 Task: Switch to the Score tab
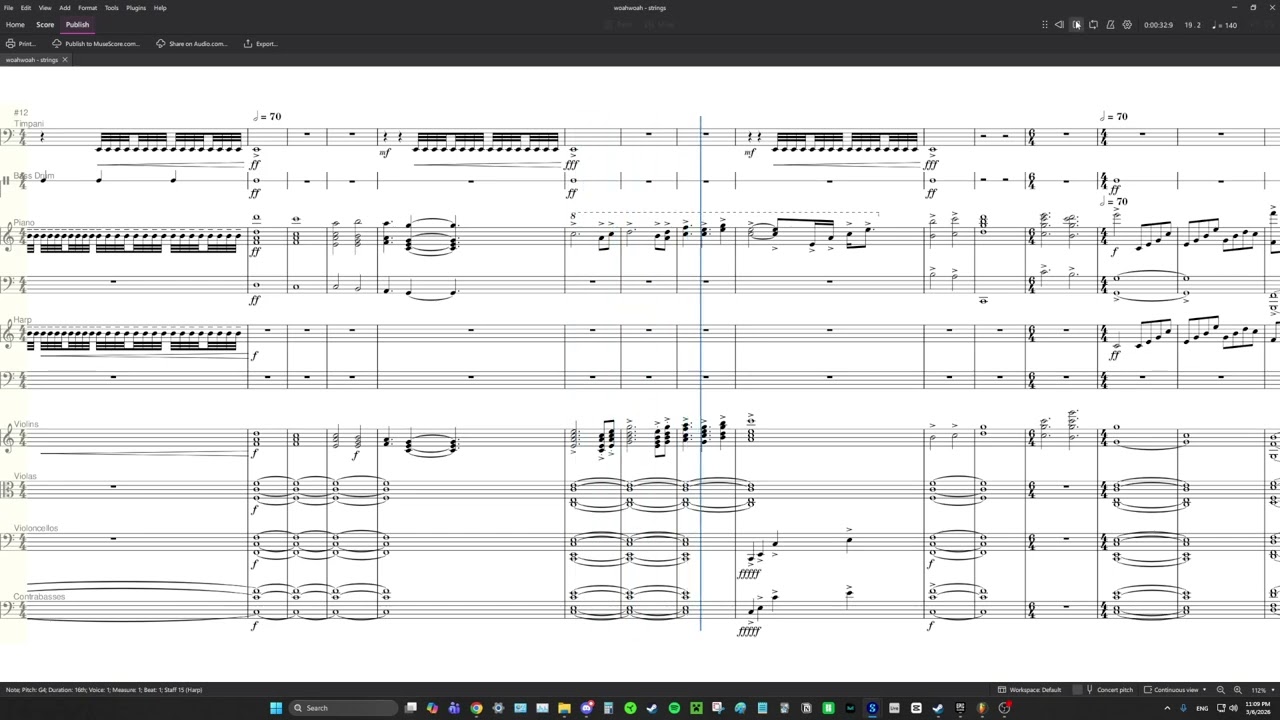click(x=45, y=24)
